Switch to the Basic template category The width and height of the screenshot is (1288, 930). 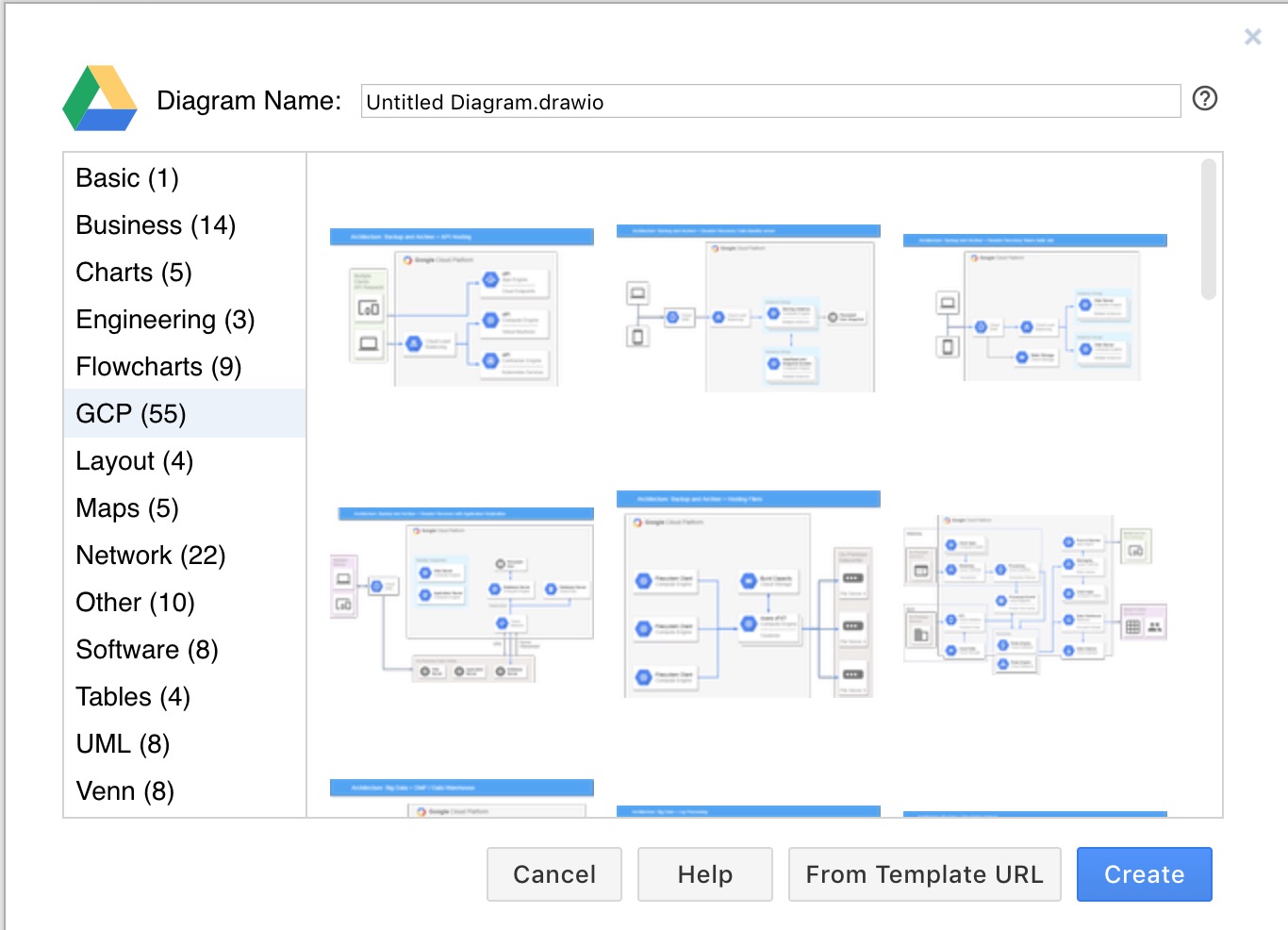coord(126,177)
